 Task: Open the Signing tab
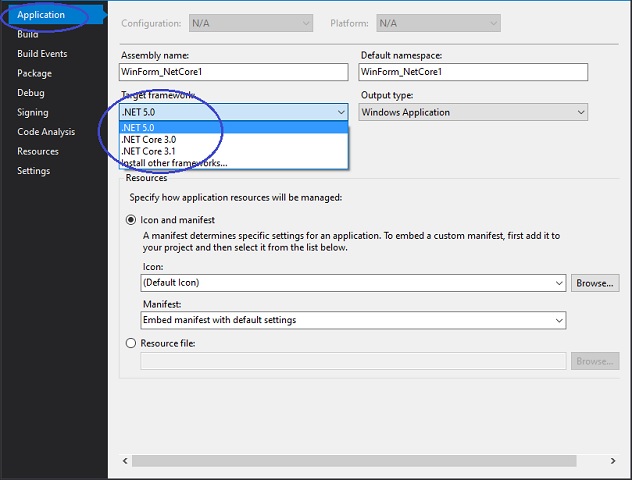pyautogui.click(x=33, y=112)
